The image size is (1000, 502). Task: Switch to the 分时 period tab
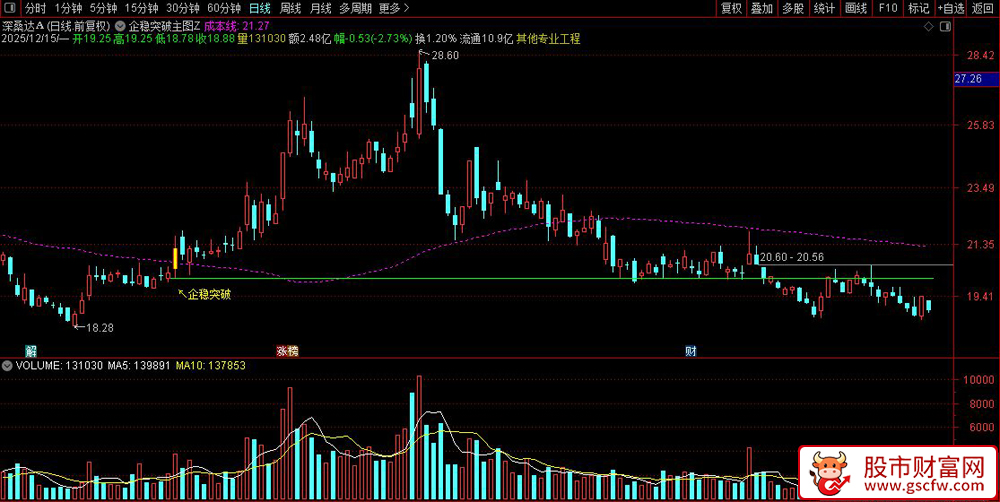pos(35,8)
